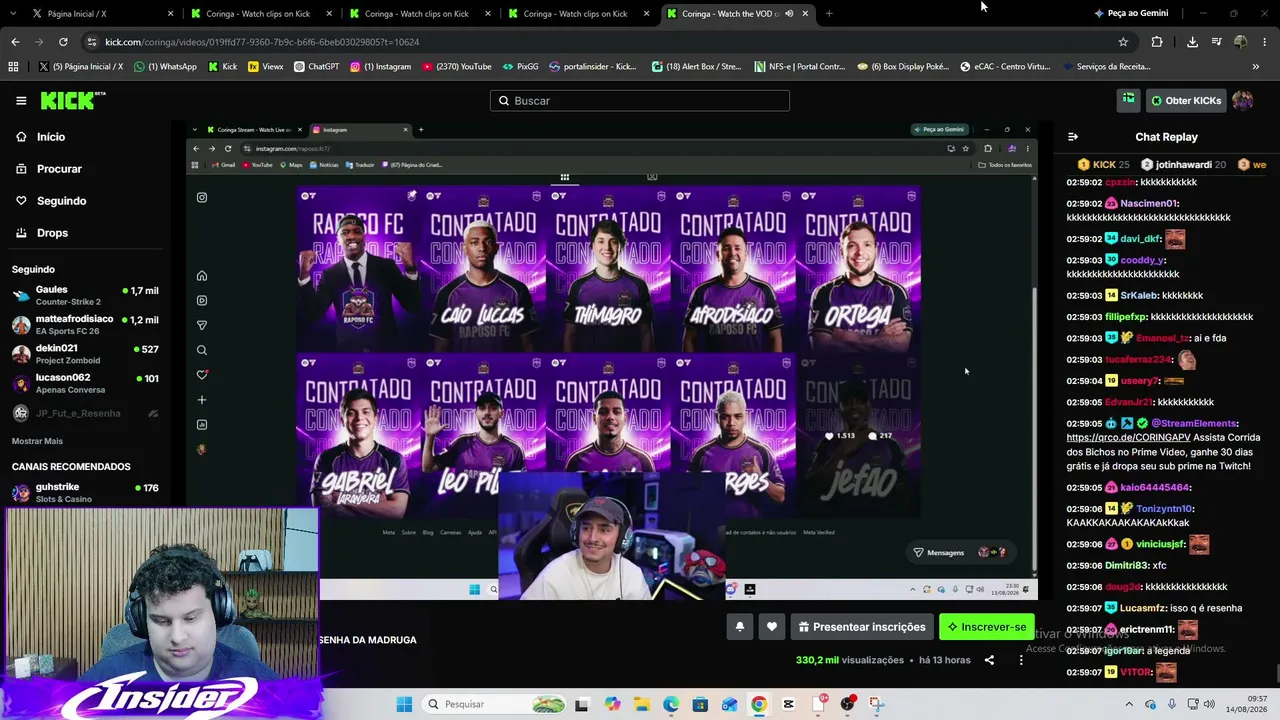This screenshot has width=1280, height=720.
Task: Open Procurar in the sidebar
Action: [x=59, y=169]
